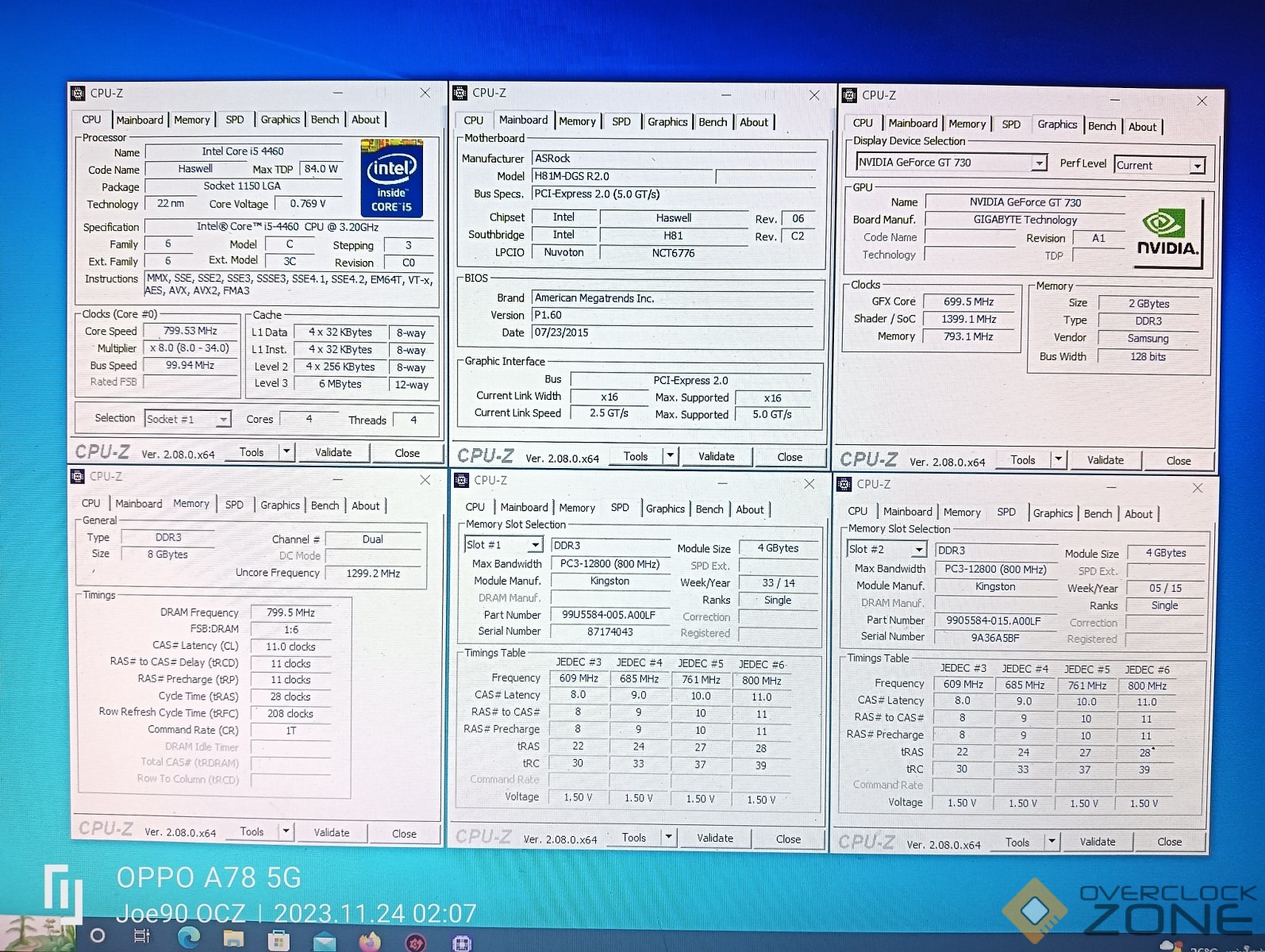Expand the Socket #1 selection dropdown
This screenshot has width=1265, height=952.
223,419
